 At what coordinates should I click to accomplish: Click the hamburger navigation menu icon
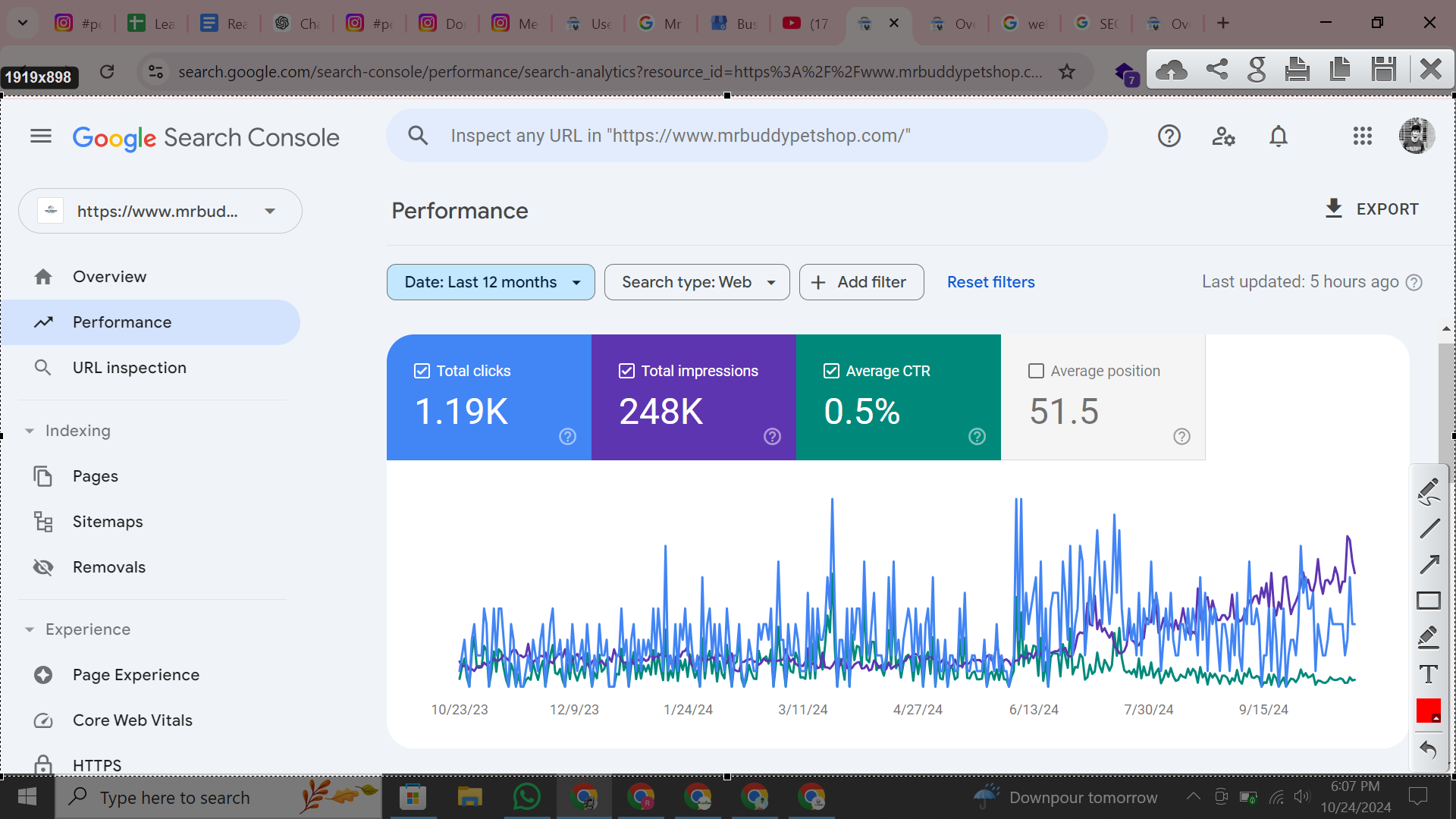tap(41, 136)
